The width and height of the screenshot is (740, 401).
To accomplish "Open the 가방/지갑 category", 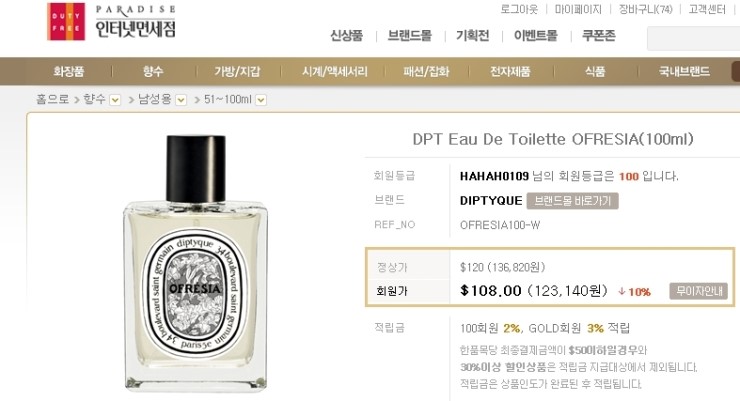I will click(x=237, y=71).
